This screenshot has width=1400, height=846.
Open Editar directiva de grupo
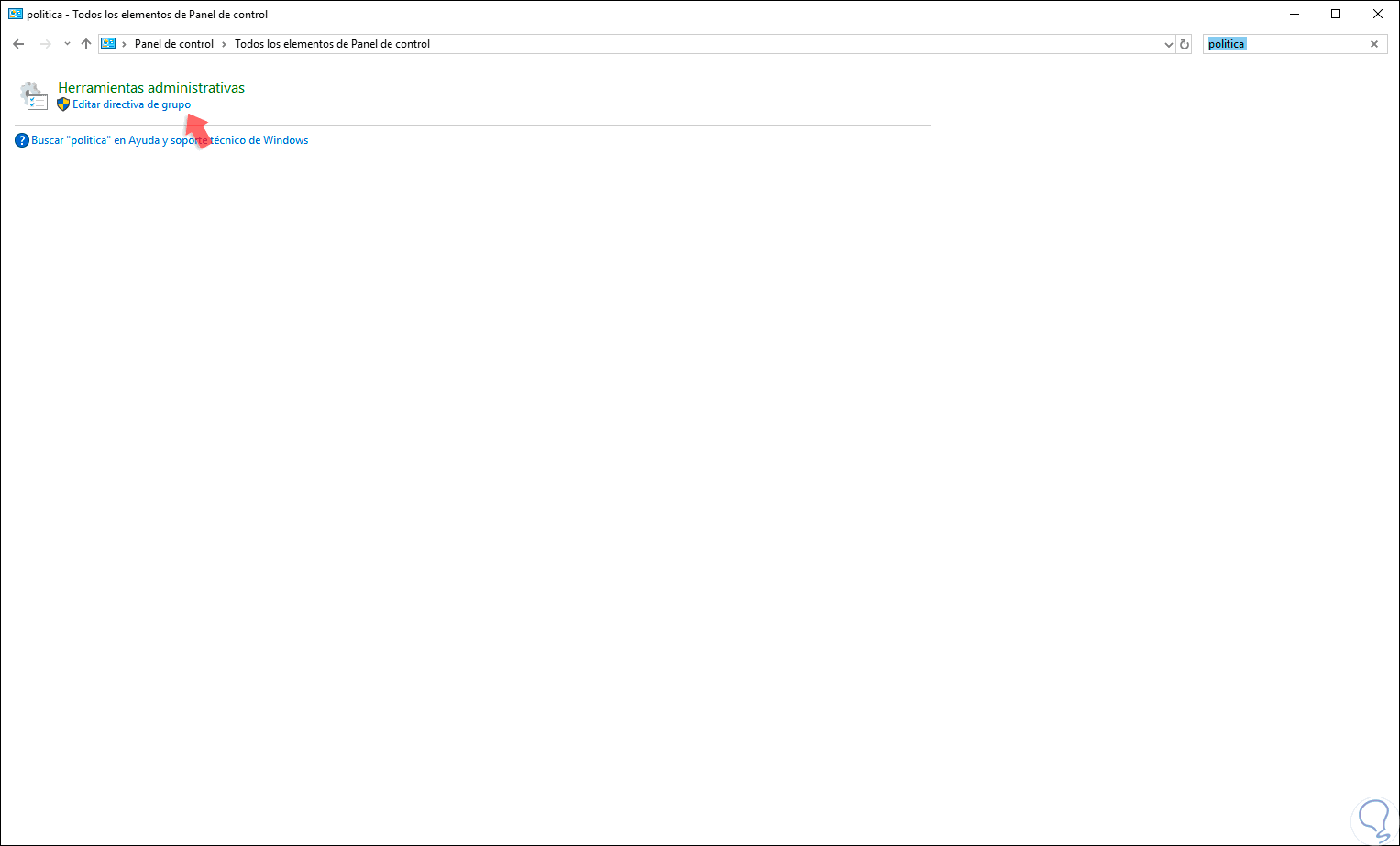(132, 104)
